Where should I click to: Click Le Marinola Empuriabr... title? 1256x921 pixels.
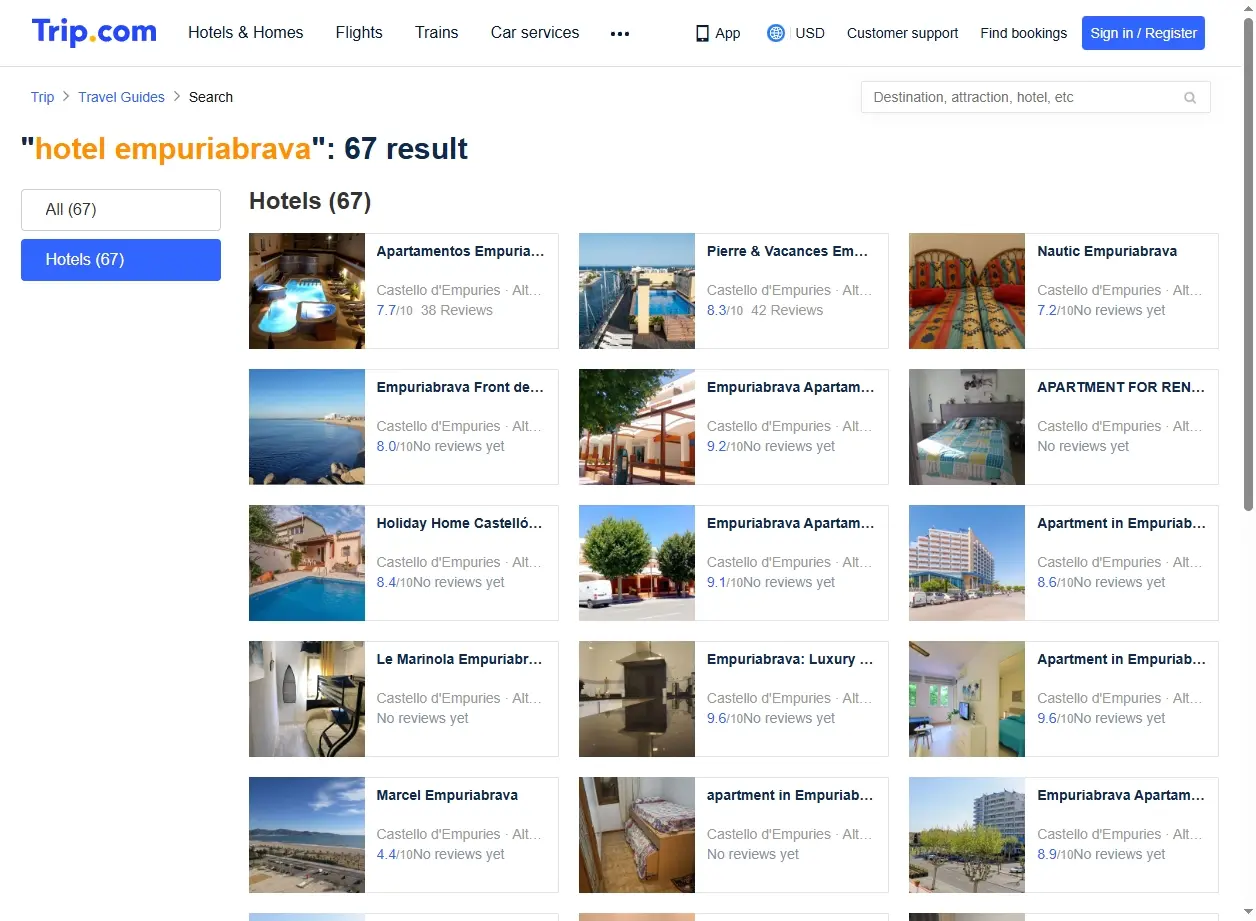(x=460, y=659)
